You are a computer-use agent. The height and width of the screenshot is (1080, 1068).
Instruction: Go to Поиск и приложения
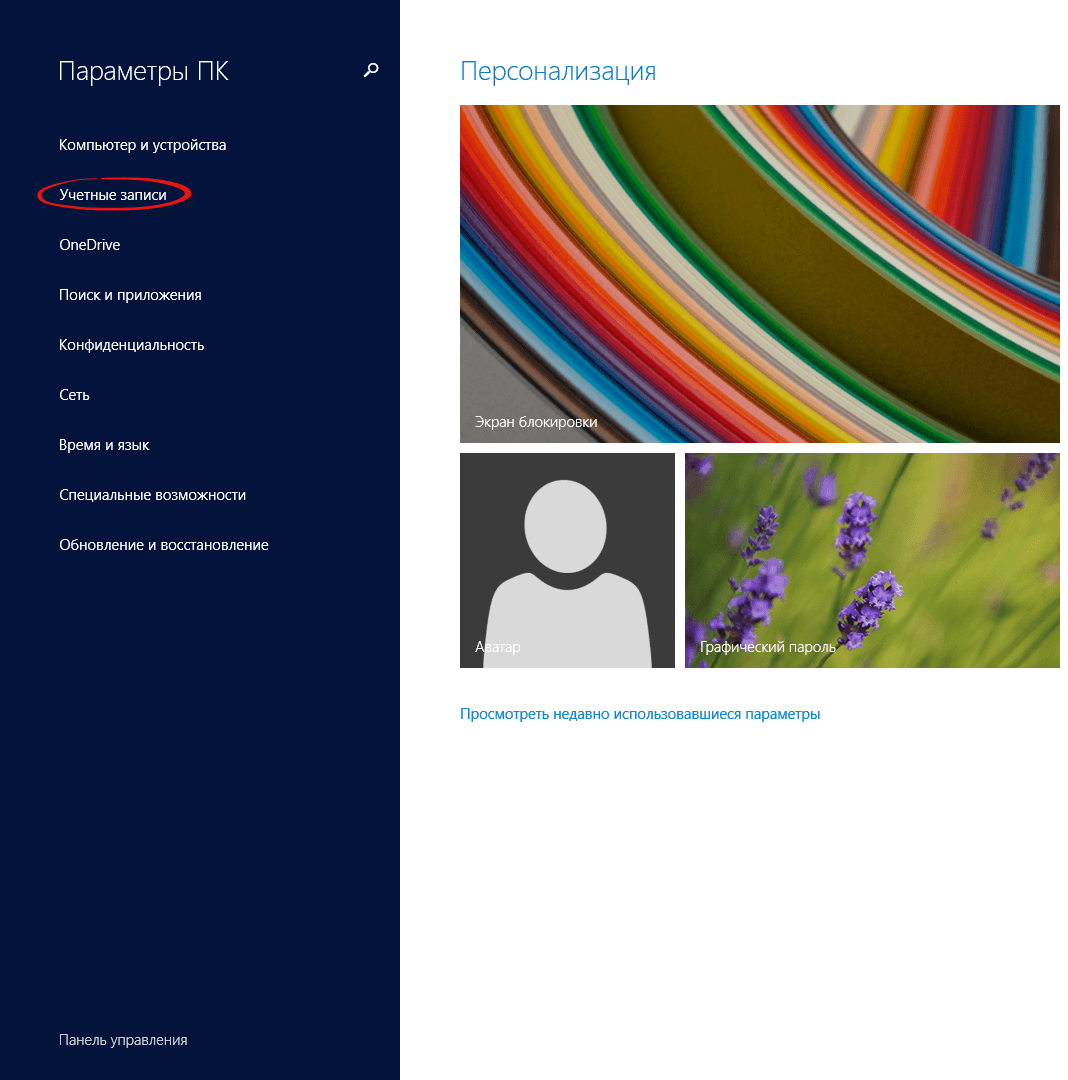[x=130, y=295]
